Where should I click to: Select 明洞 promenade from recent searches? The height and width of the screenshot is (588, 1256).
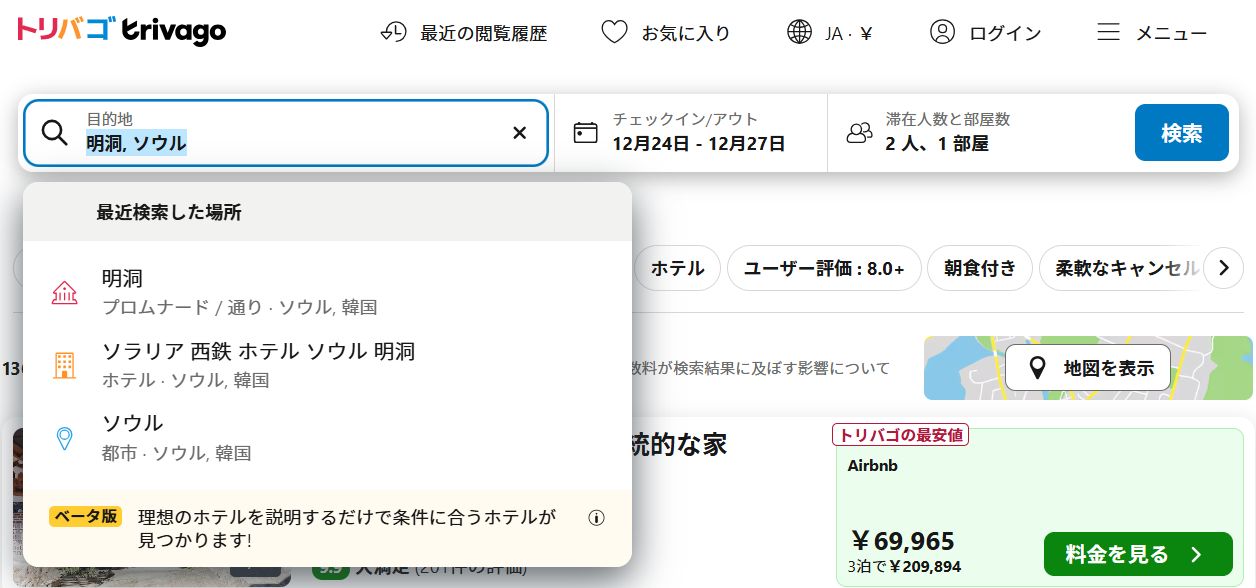[240, 291]
